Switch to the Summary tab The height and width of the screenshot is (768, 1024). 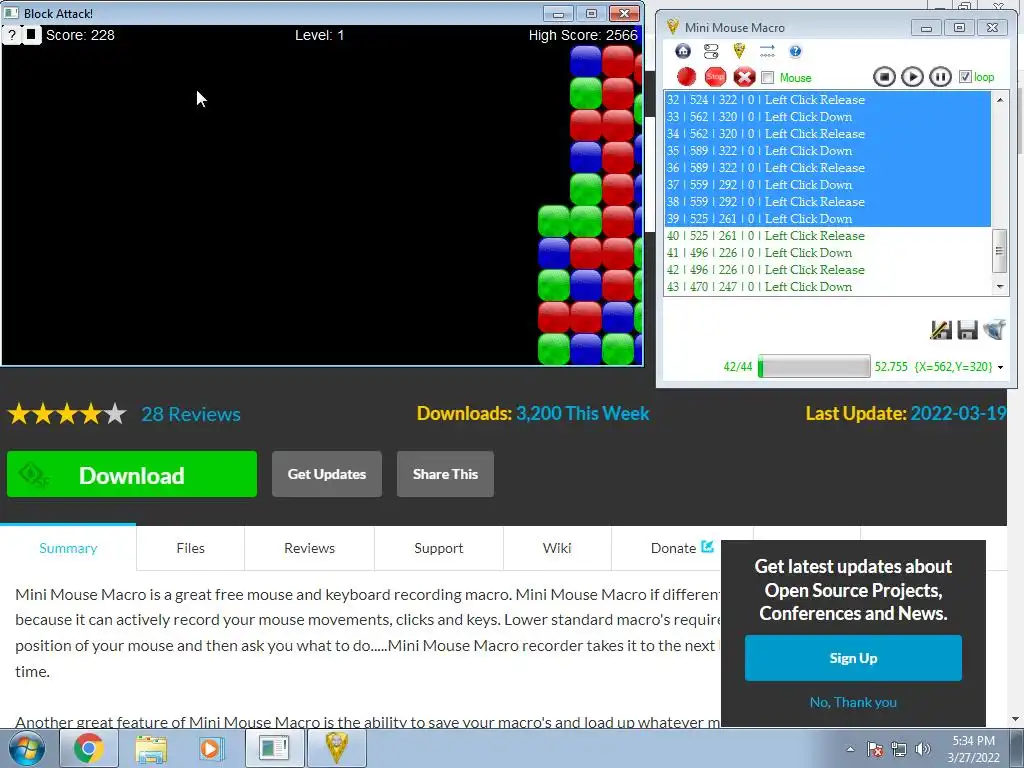coord(68,548)
